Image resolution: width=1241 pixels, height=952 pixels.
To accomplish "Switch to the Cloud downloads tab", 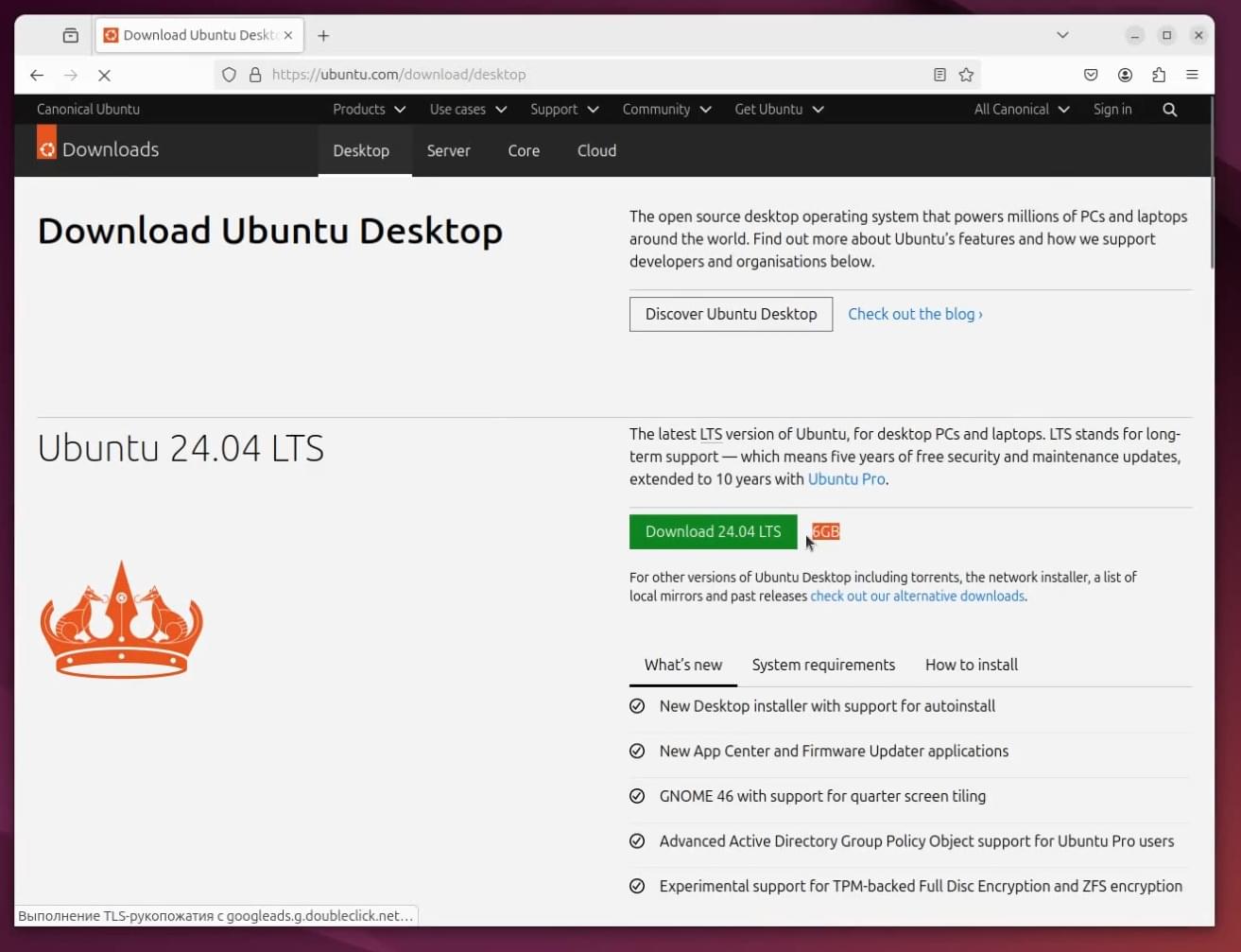I will click(596, 150).
